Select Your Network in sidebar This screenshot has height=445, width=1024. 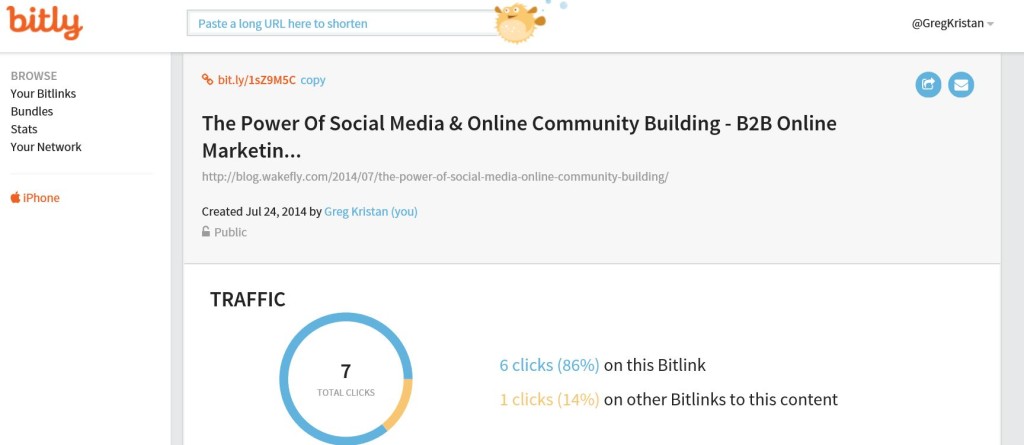point(46,146)
